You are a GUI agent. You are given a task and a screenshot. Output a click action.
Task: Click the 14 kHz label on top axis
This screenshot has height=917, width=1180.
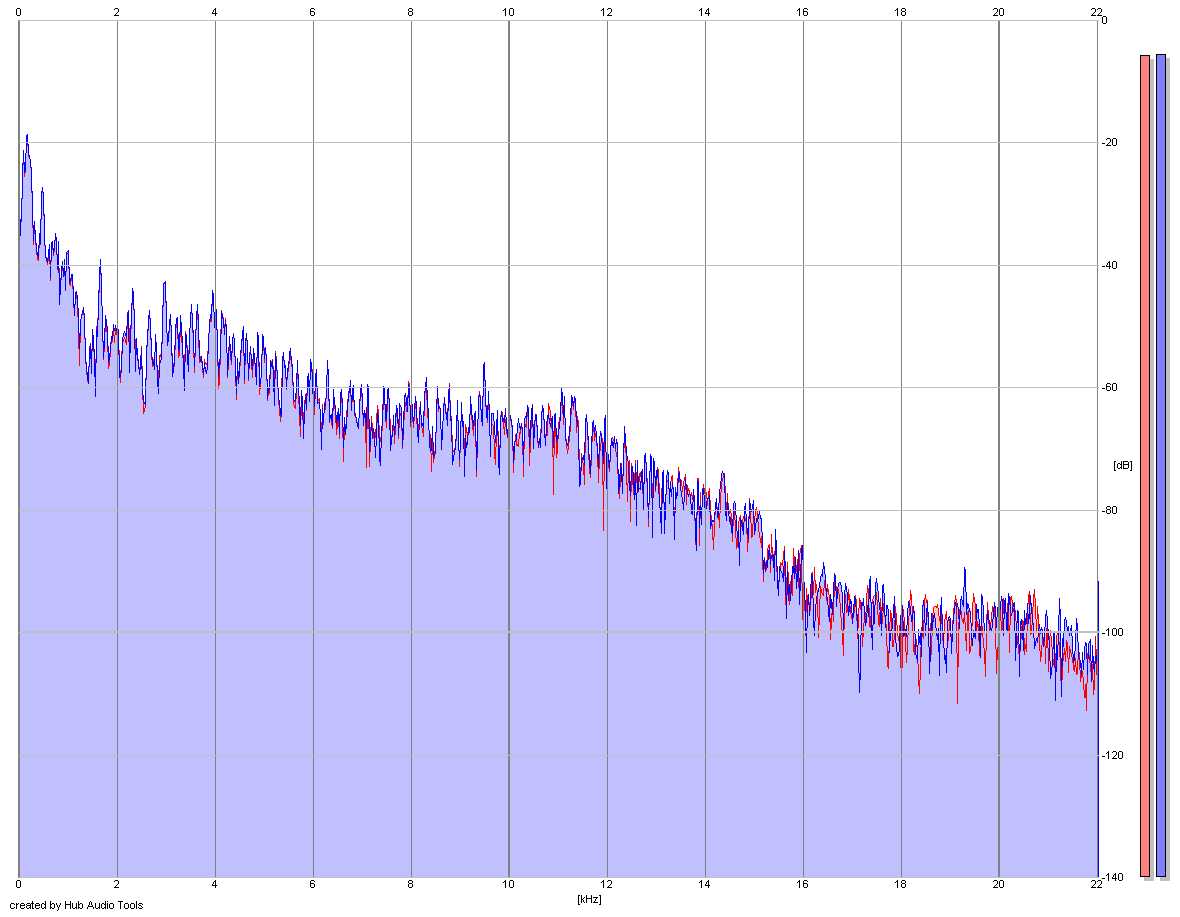pyautogui.click(x=704, y=12)
